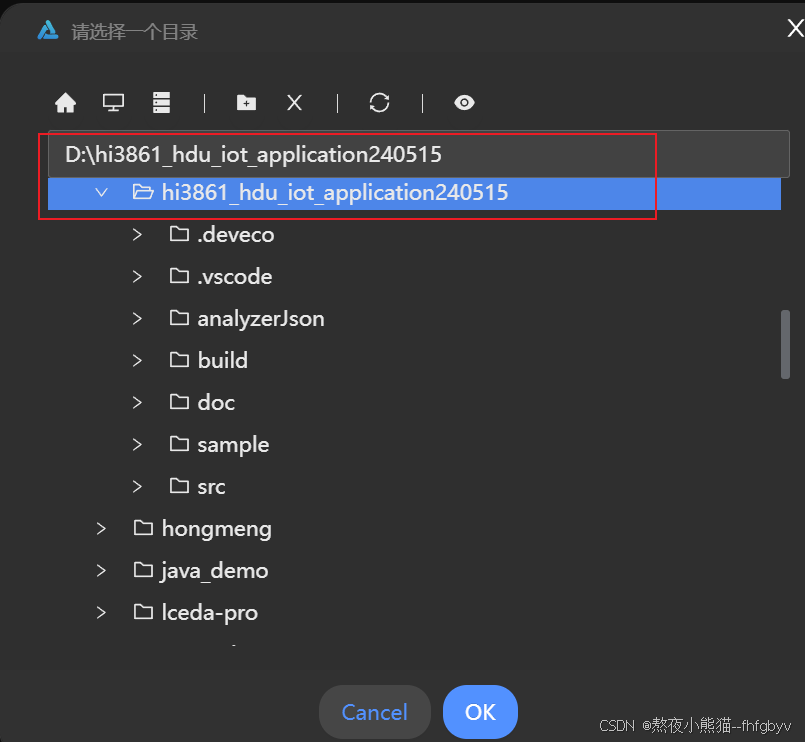Go to the home directory icon
805x742 pixels.
65,103
